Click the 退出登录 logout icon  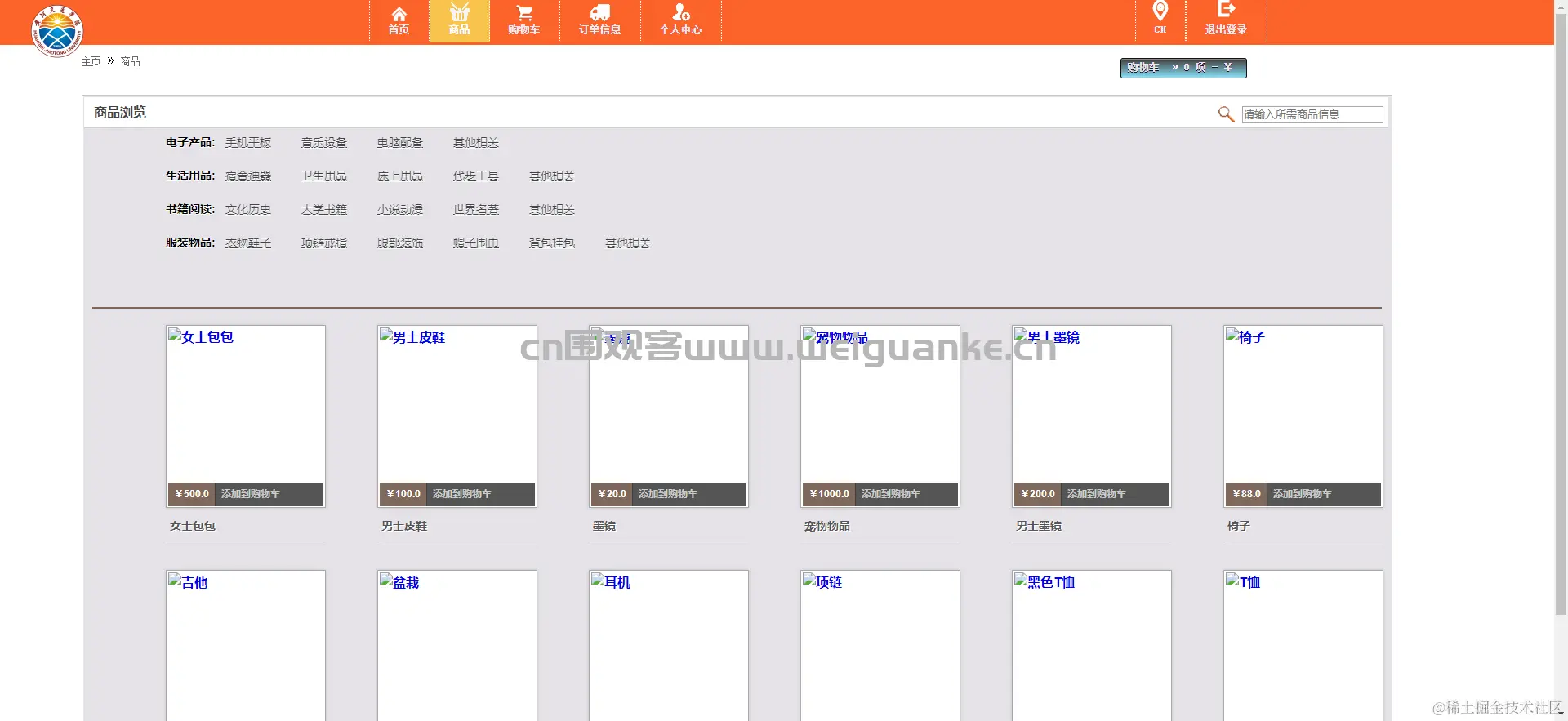tap(1226, 10)
